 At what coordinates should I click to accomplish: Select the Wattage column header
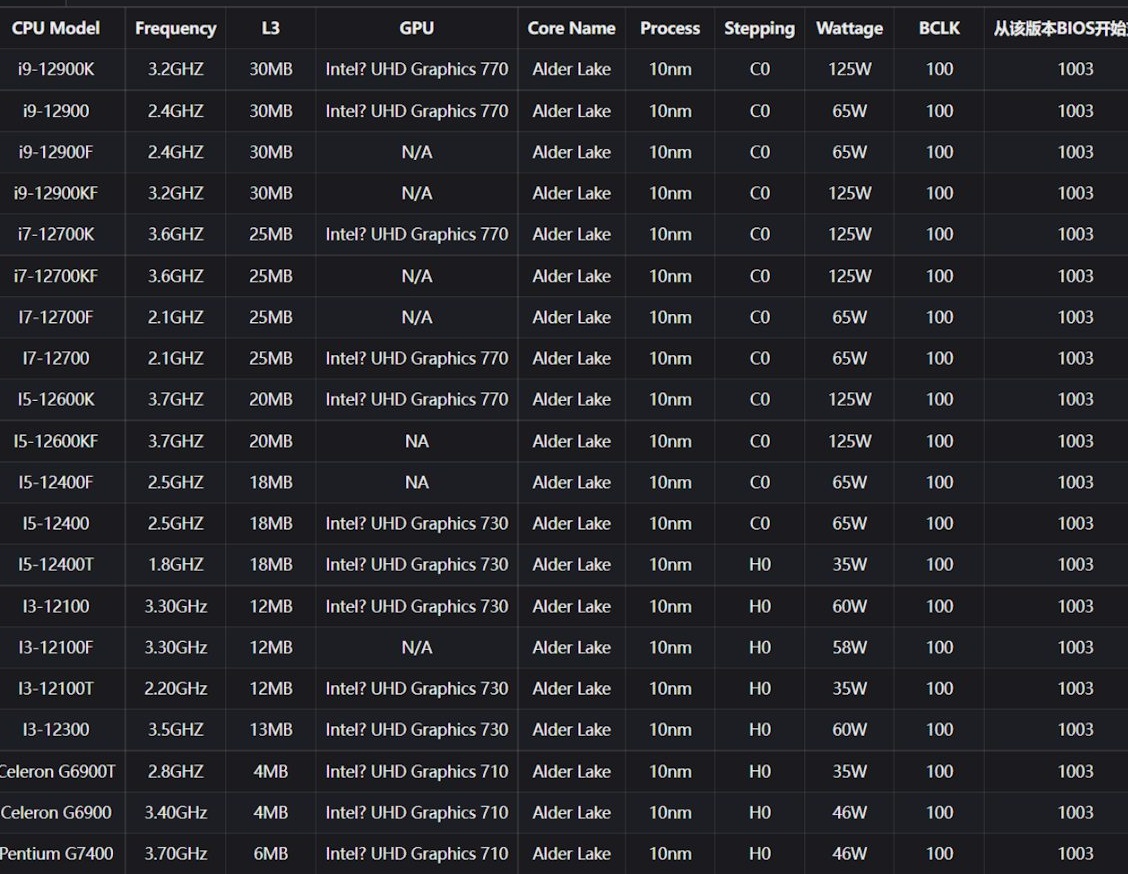click(x=850, y=28)
